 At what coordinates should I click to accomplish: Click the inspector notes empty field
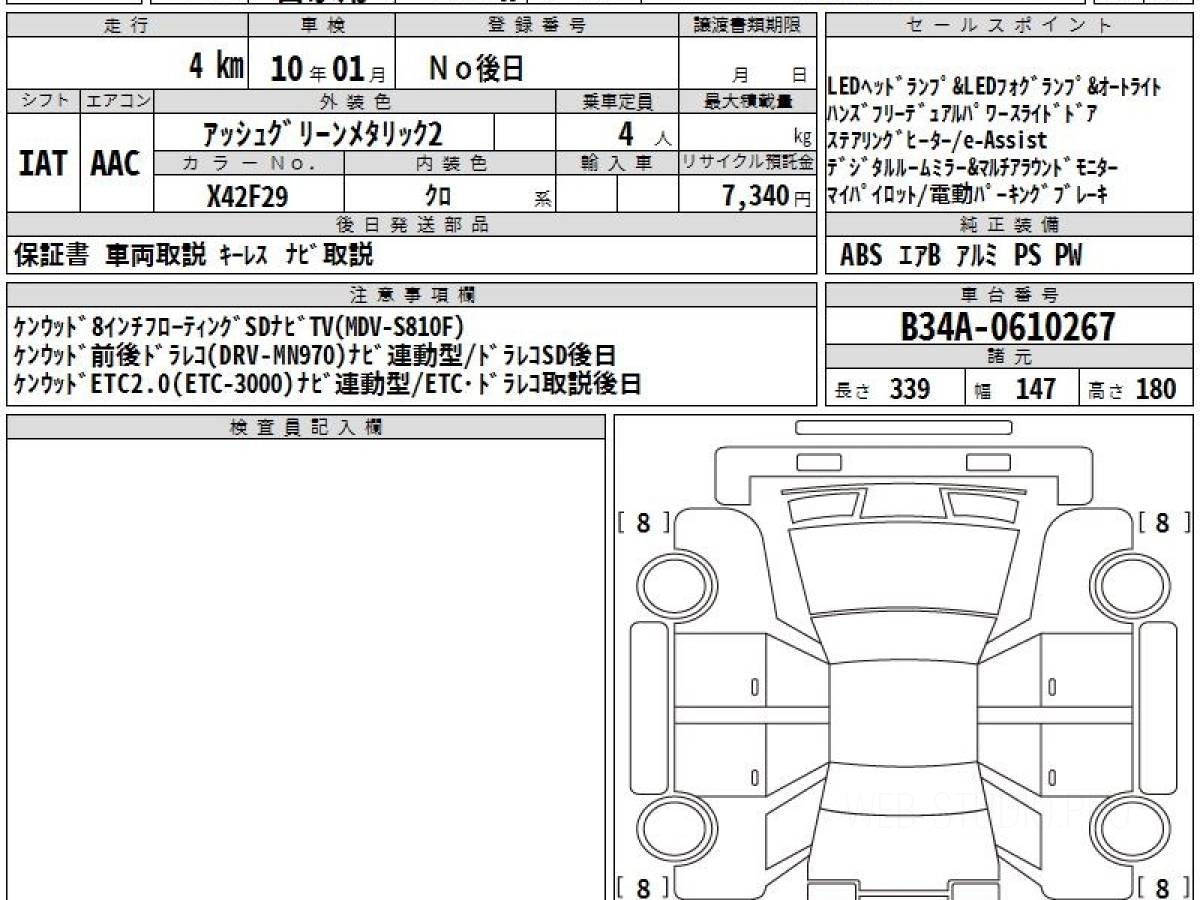coord(306,669)
